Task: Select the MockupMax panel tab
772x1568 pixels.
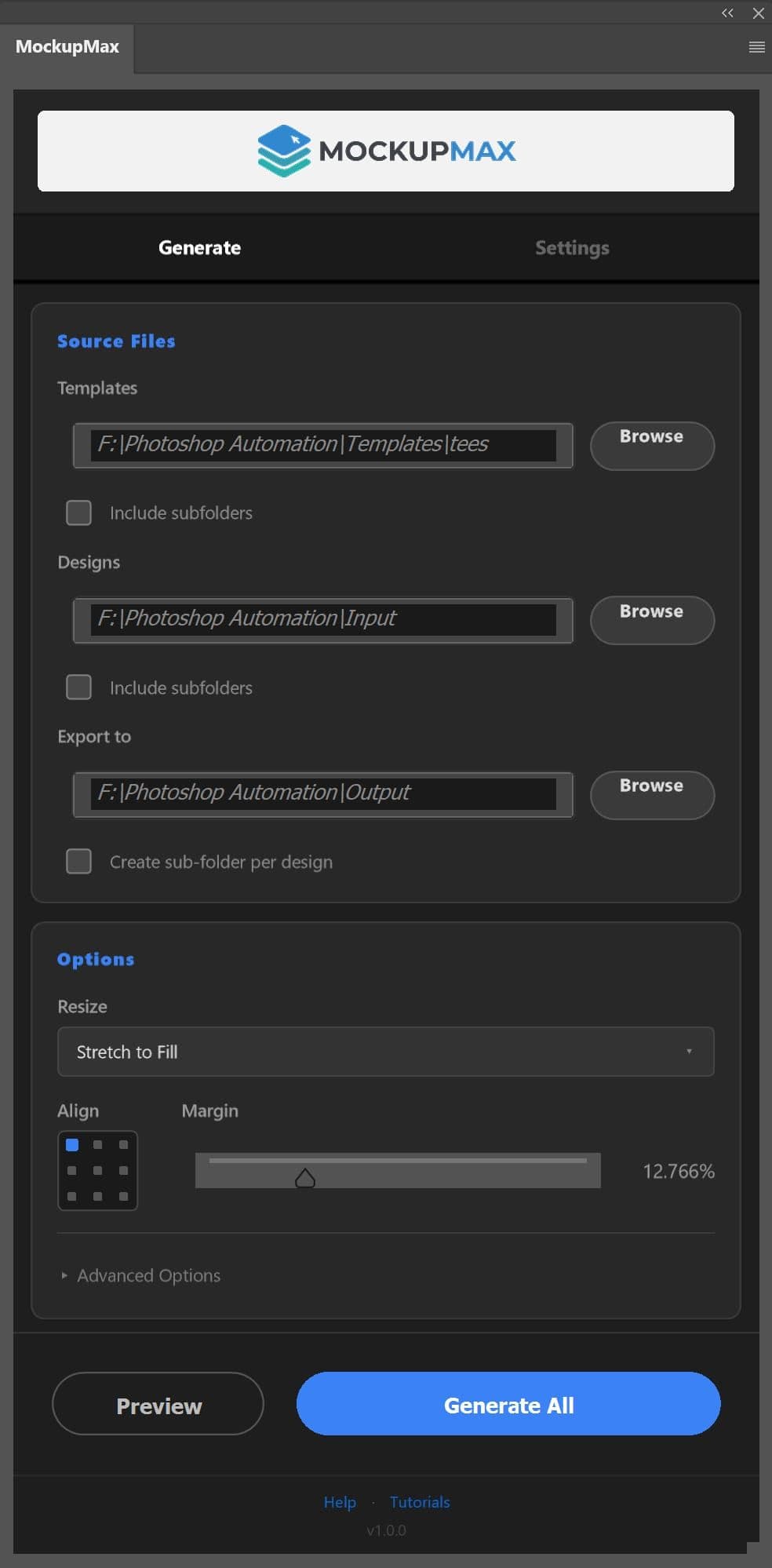Action: (67, 47)
